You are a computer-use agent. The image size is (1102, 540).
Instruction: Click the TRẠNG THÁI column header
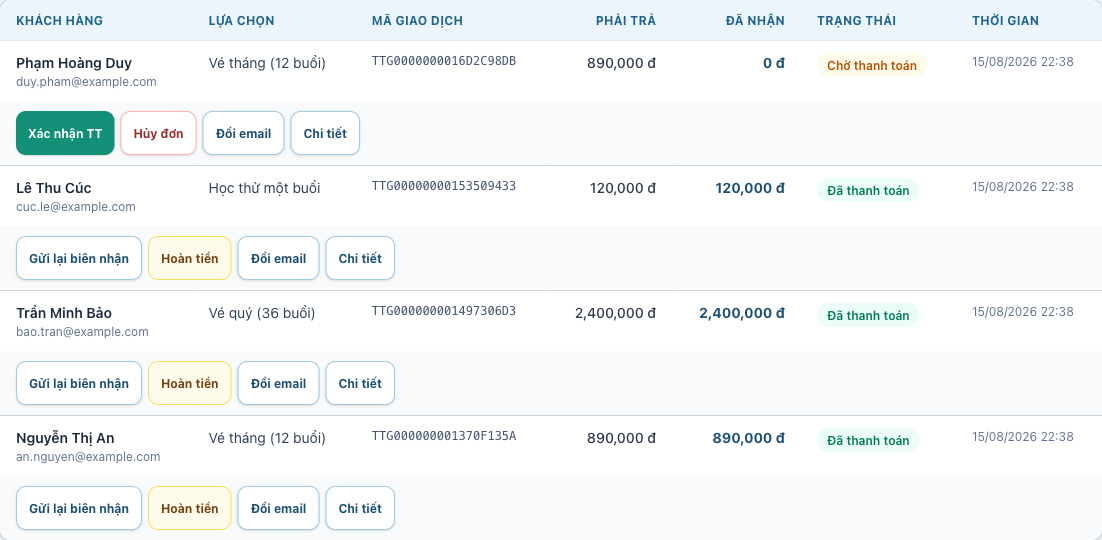[857, 20]
